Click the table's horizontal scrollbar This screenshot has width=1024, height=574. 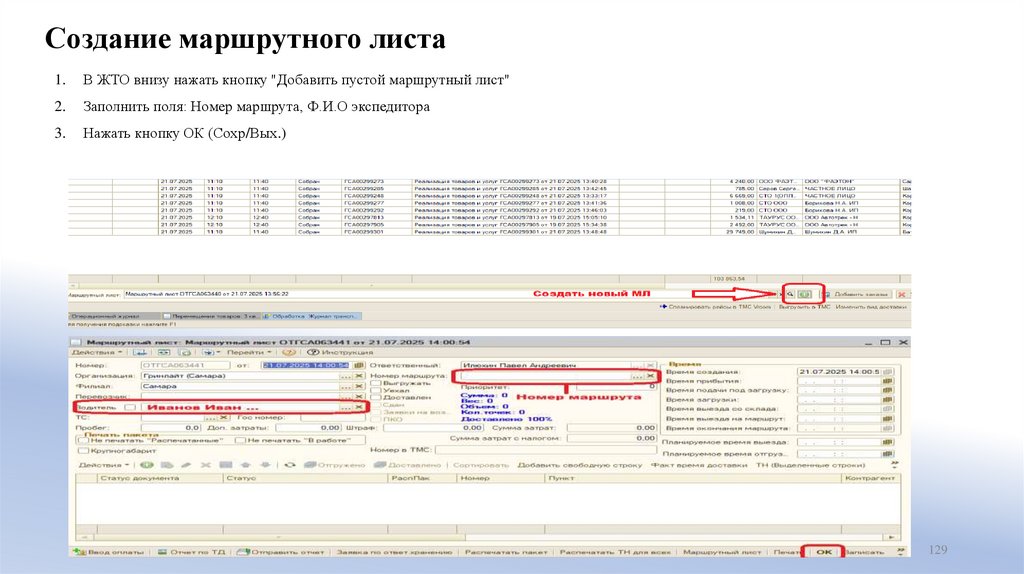point(487,537)
